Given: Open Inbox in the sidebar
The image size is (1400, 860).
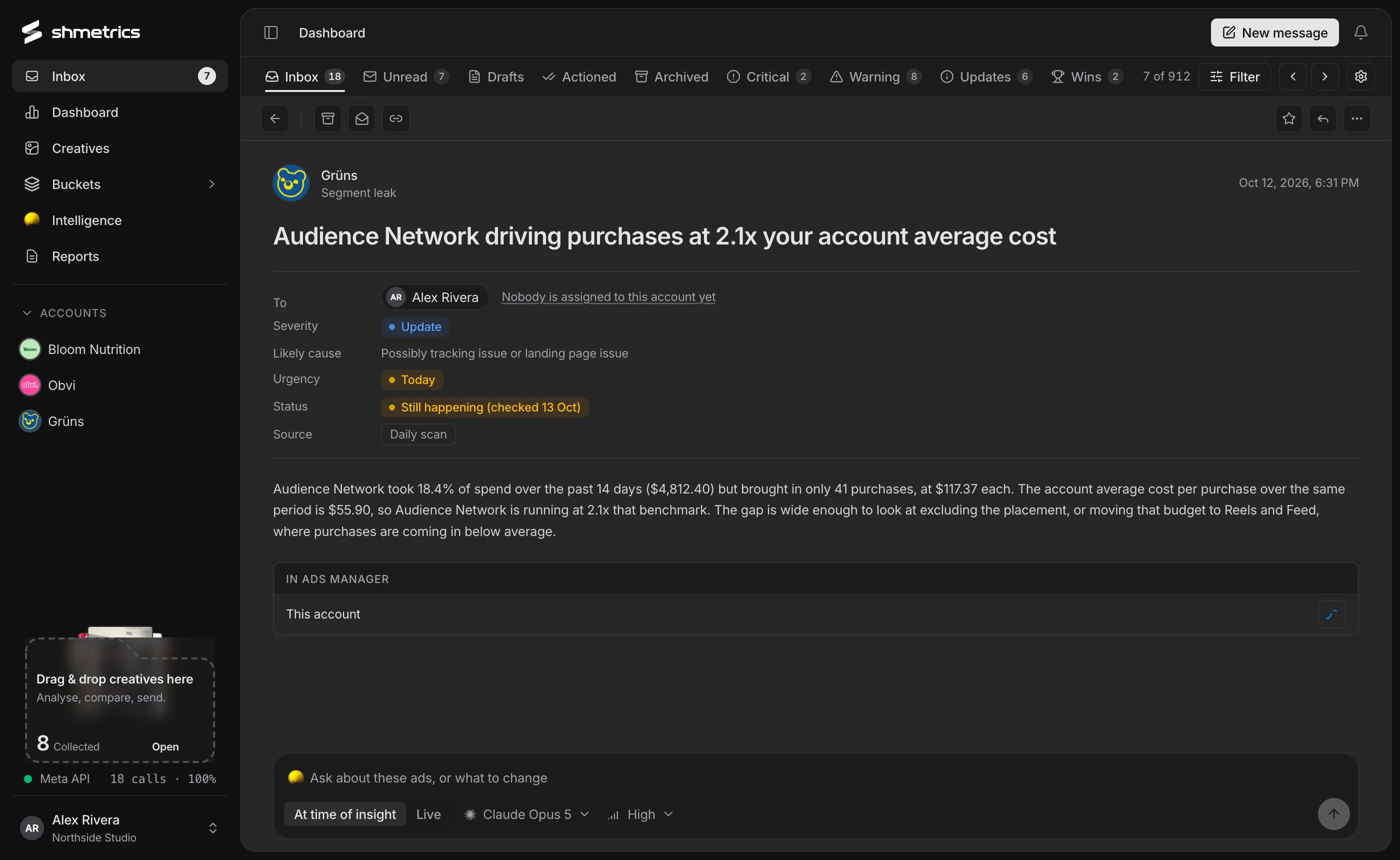Looking at the screenshot, I should (x=120, y=76).
